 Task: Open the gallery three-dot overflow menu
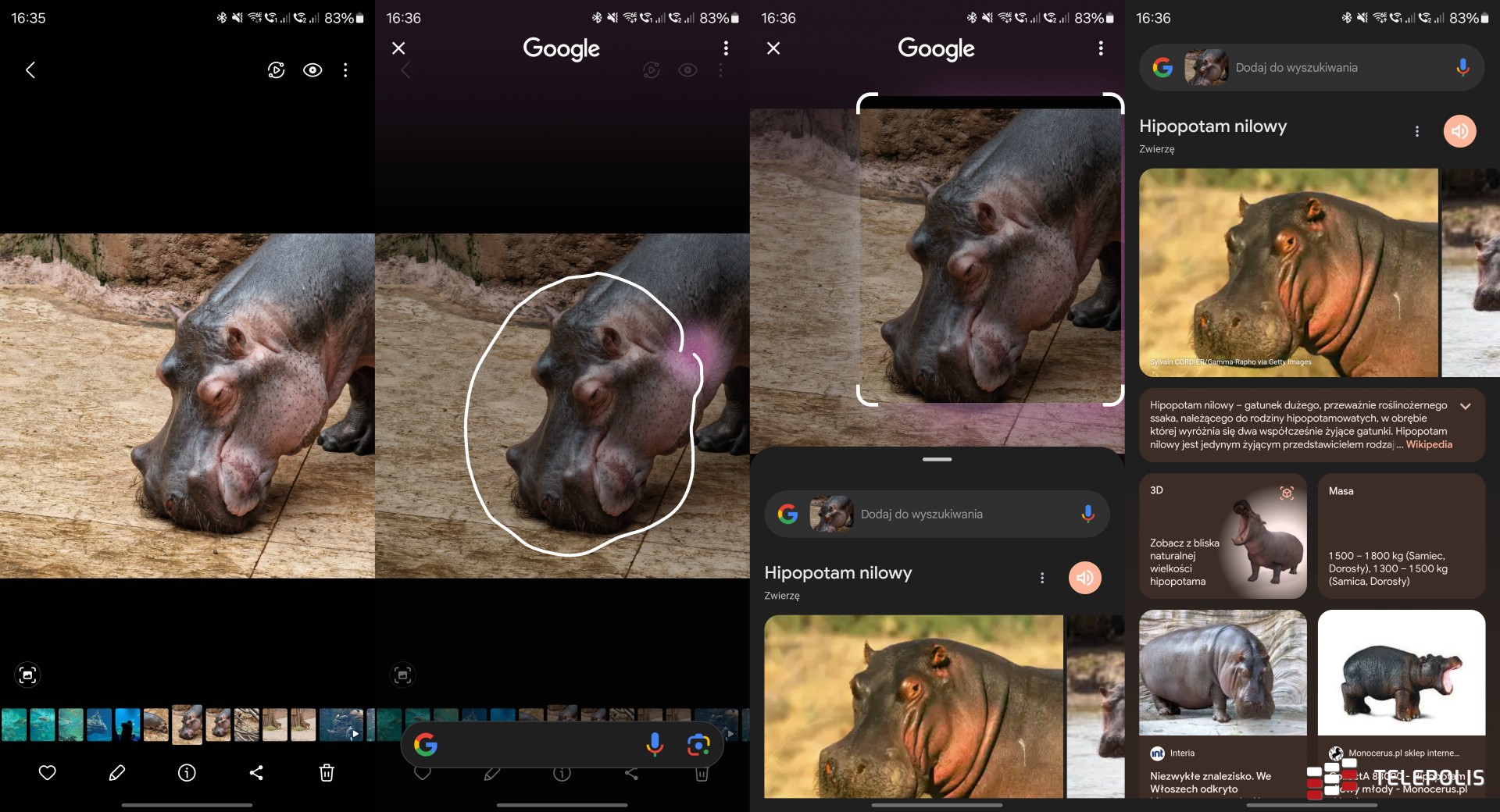click(x=345, y=70)
